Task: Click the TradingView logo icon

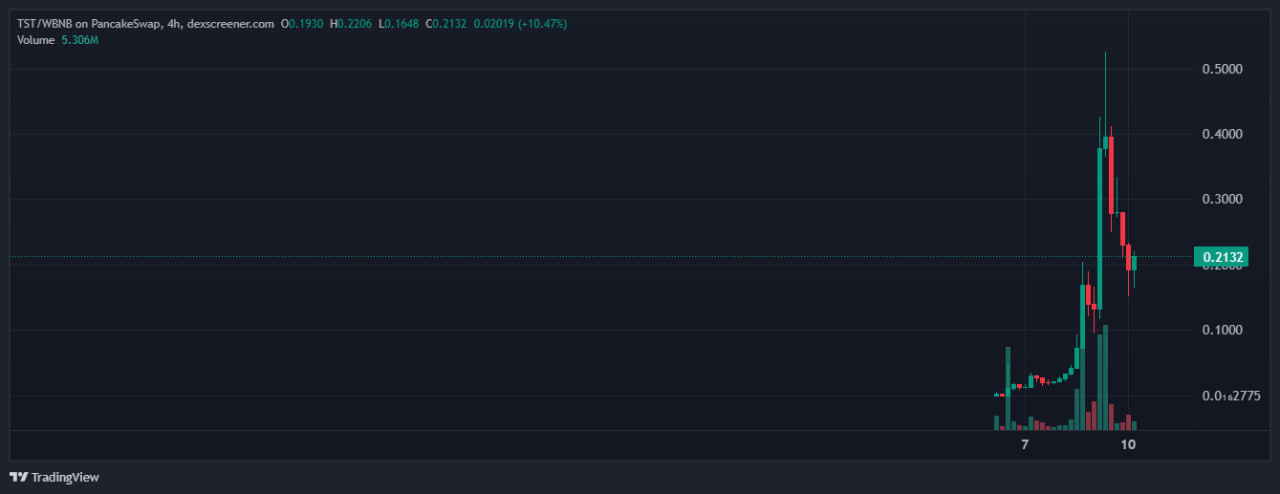Action: pos(19,477)
